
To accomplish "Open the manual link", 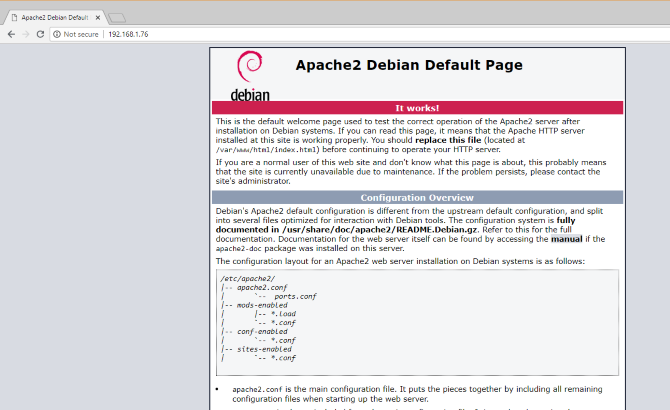I will [x=567, y=239].
